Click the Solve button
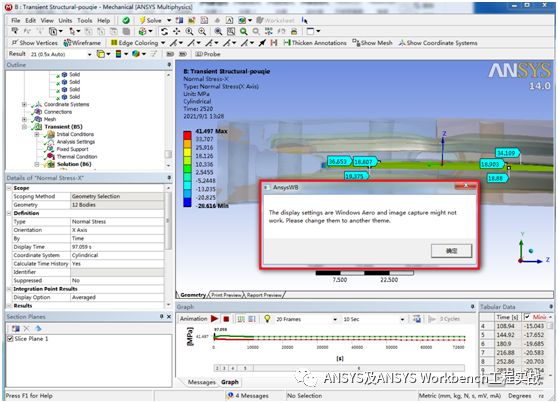The height and width of the screenshot is (403, 558). pos(151,20)
